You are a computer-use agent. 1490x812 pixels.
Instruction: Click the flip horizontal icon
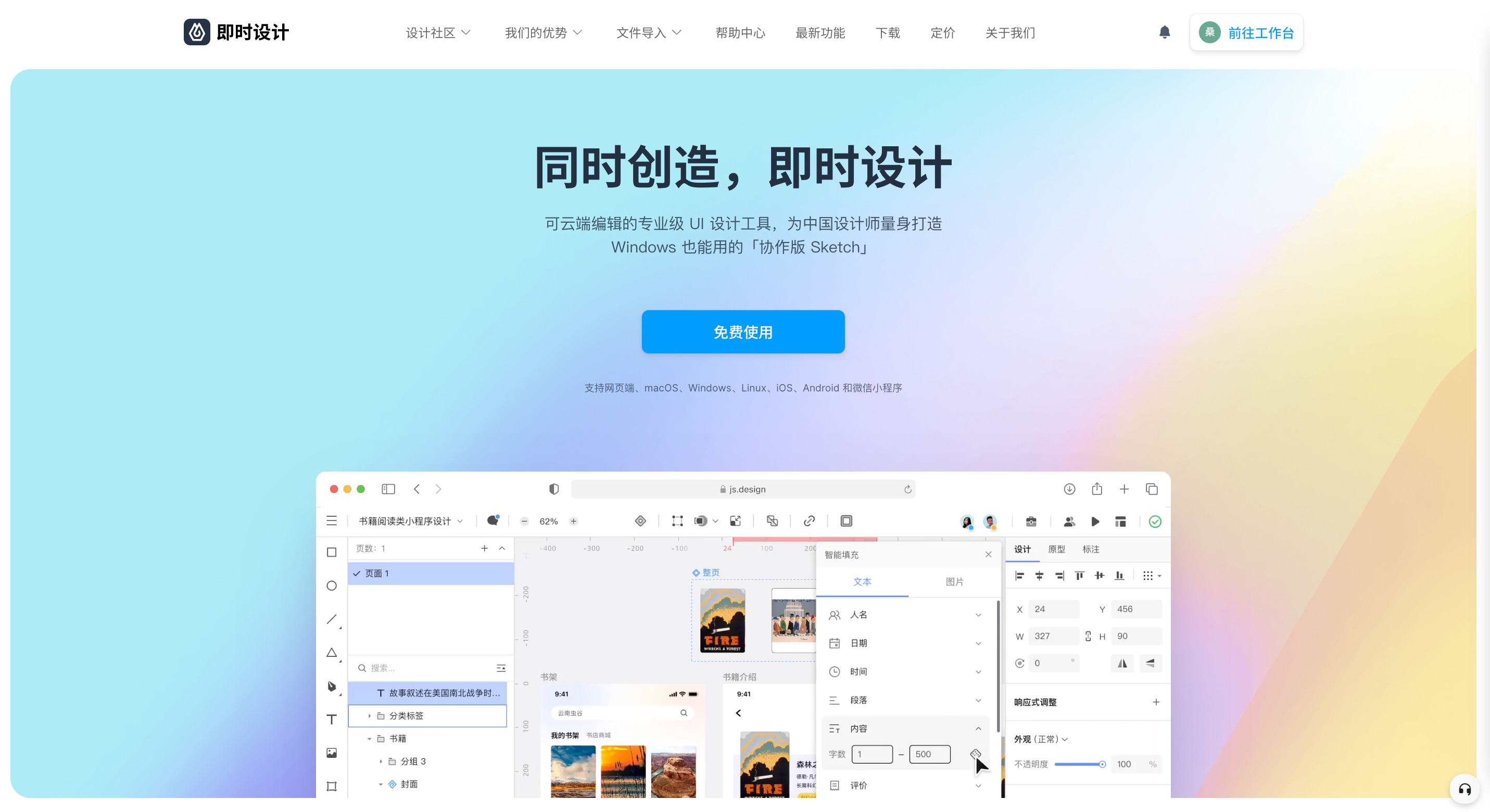[1122, 663]
